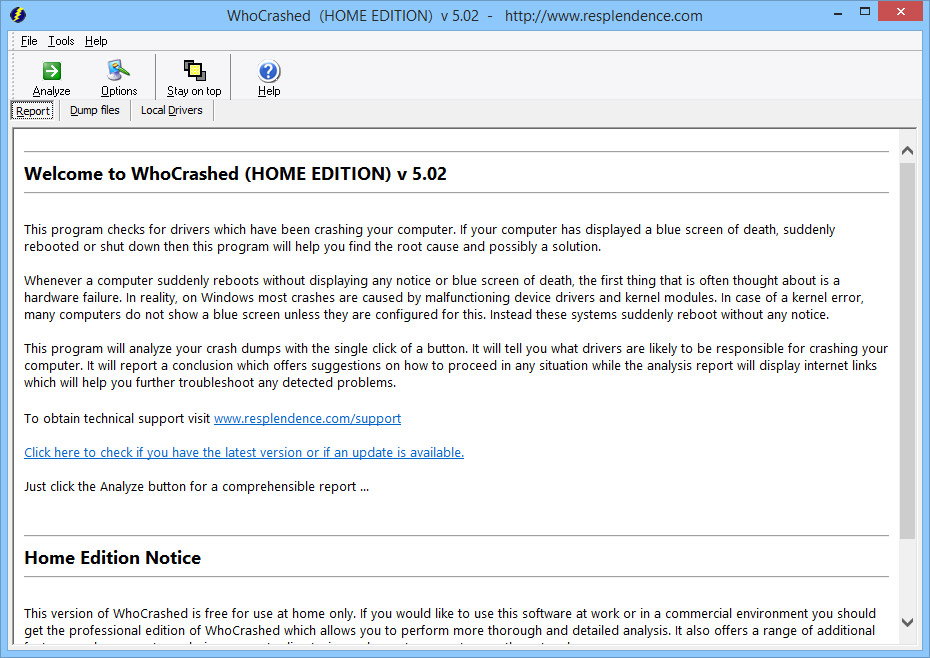Switch to the Report tab
The height and width of the screenshot is (658, 930).
(x=33, y=111)
